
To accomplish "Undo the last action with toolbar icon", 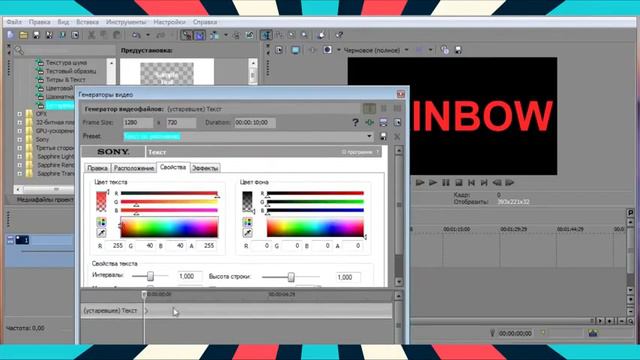I will click(x=136, y=35).
